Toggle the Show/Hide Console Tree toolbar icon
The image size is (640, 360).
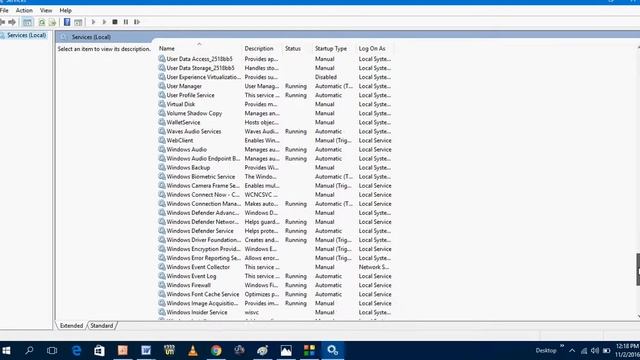27,22
